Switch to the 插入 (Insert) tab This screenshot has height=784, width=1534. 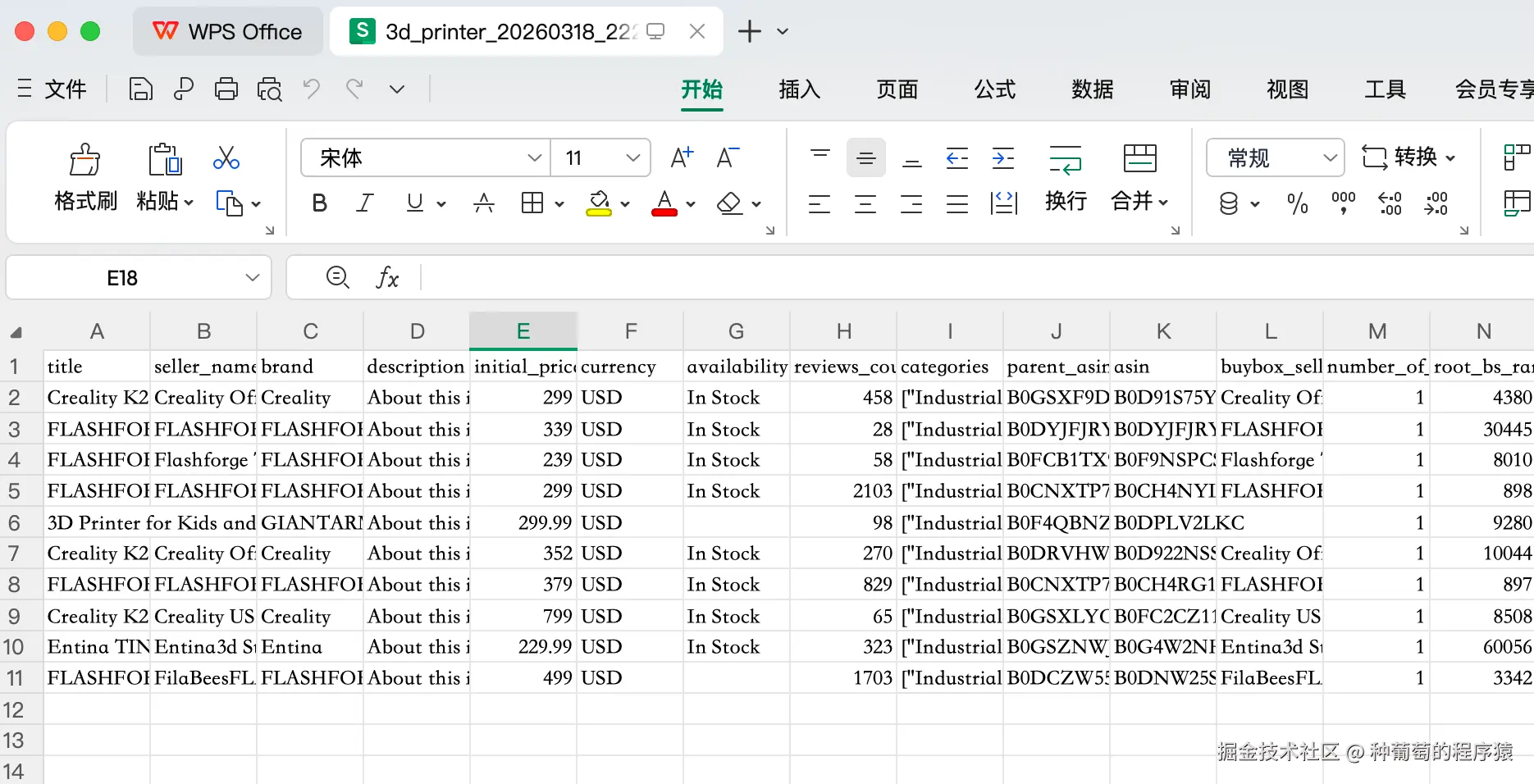tap(799, 89)
